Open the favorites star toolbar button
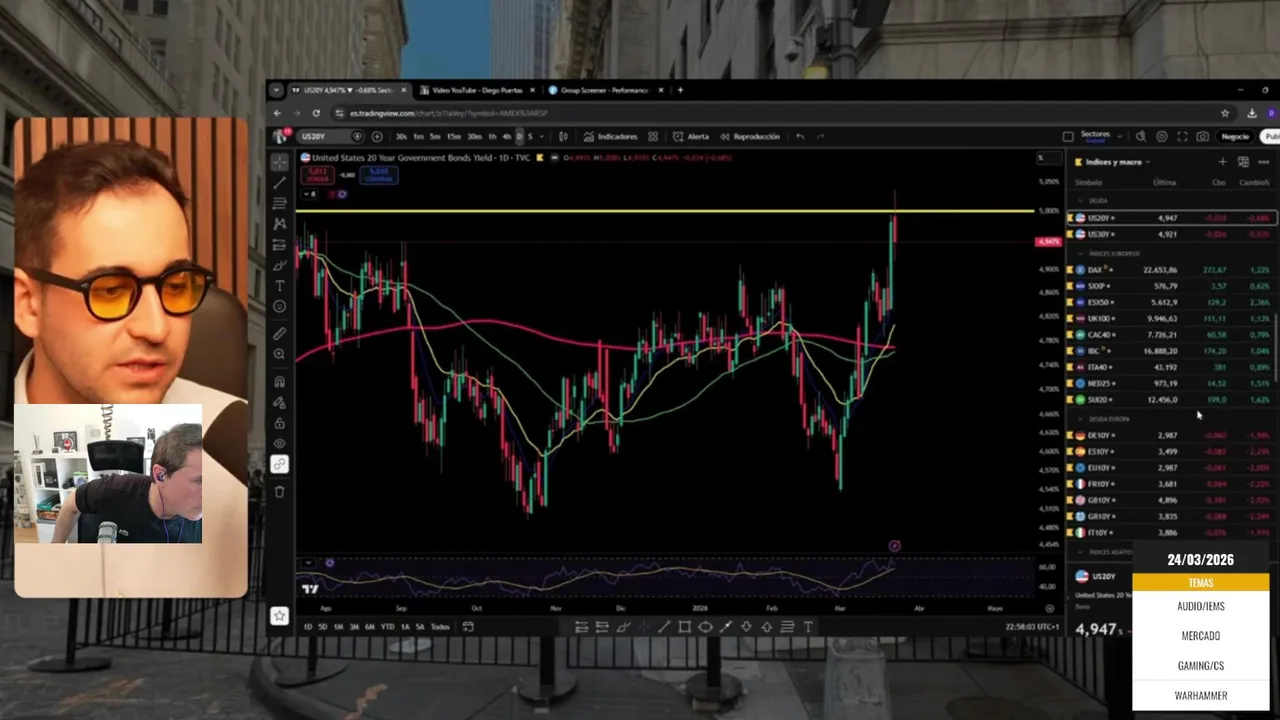The width and height of the screenshot is (1280, 720). 279,616
